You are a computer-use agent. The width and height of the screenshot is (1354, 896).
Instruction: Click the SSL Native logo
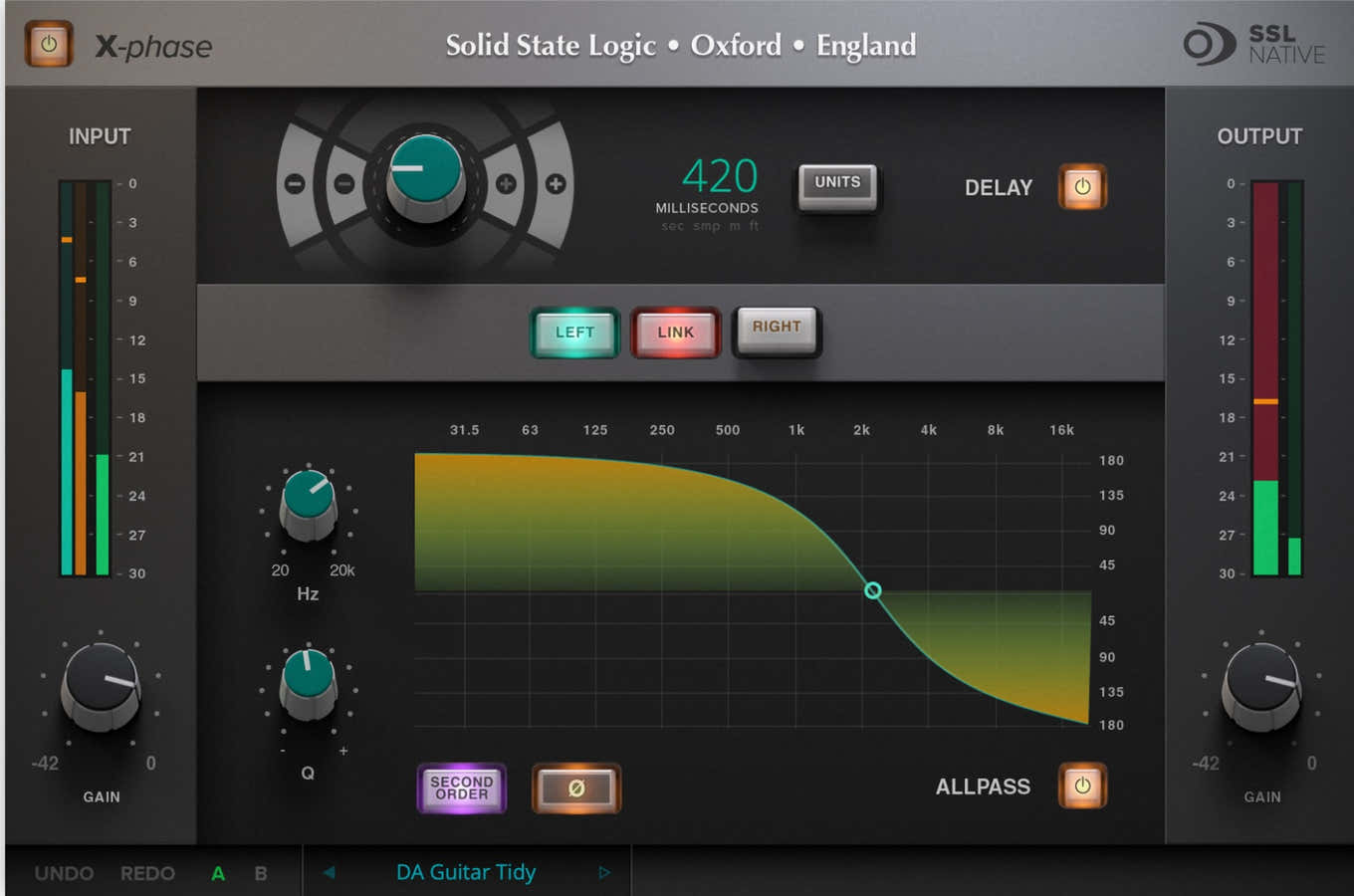(1254, 45)
